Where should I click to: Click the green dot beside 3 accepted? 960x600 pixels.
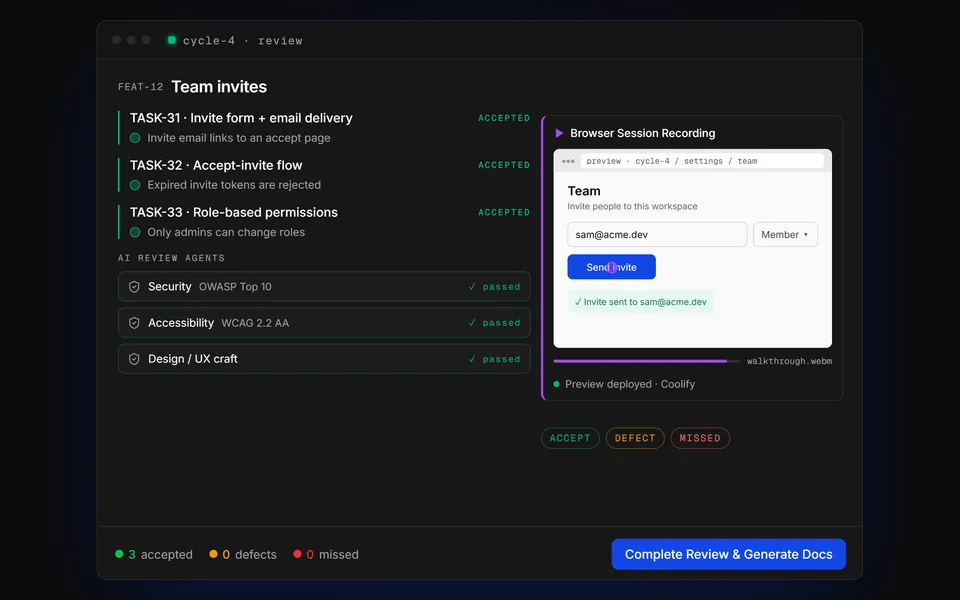point(119,554)
